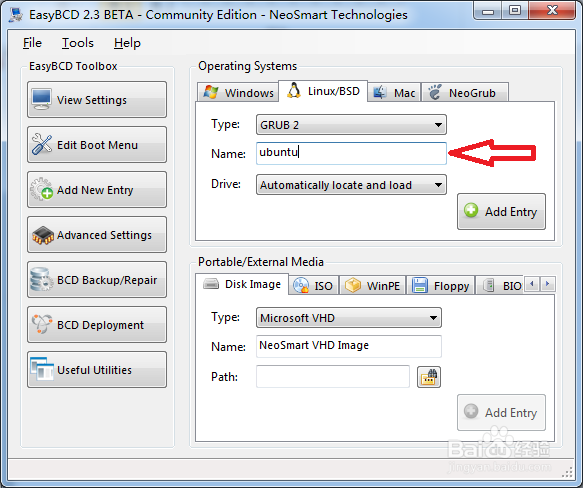Click the drive icon on the Disk Image tab
The height and width of the screenshot is (488, 583).
[x=211, y=284]
